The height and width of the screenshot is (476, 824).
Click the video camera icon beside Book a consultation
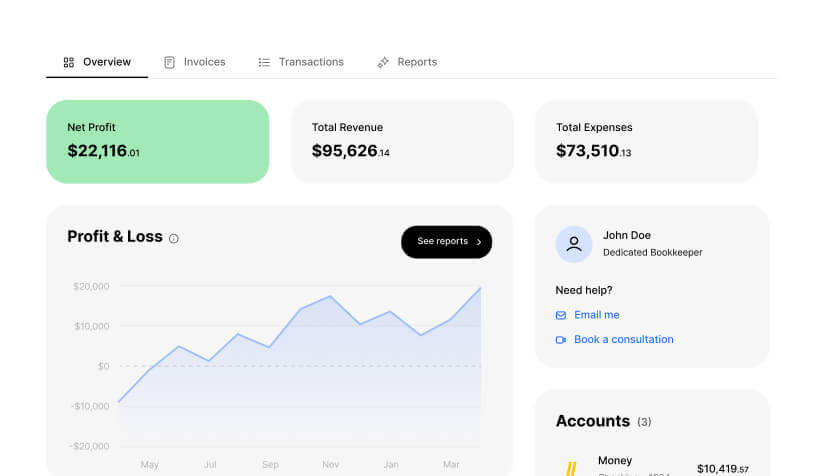coord(561,340)
